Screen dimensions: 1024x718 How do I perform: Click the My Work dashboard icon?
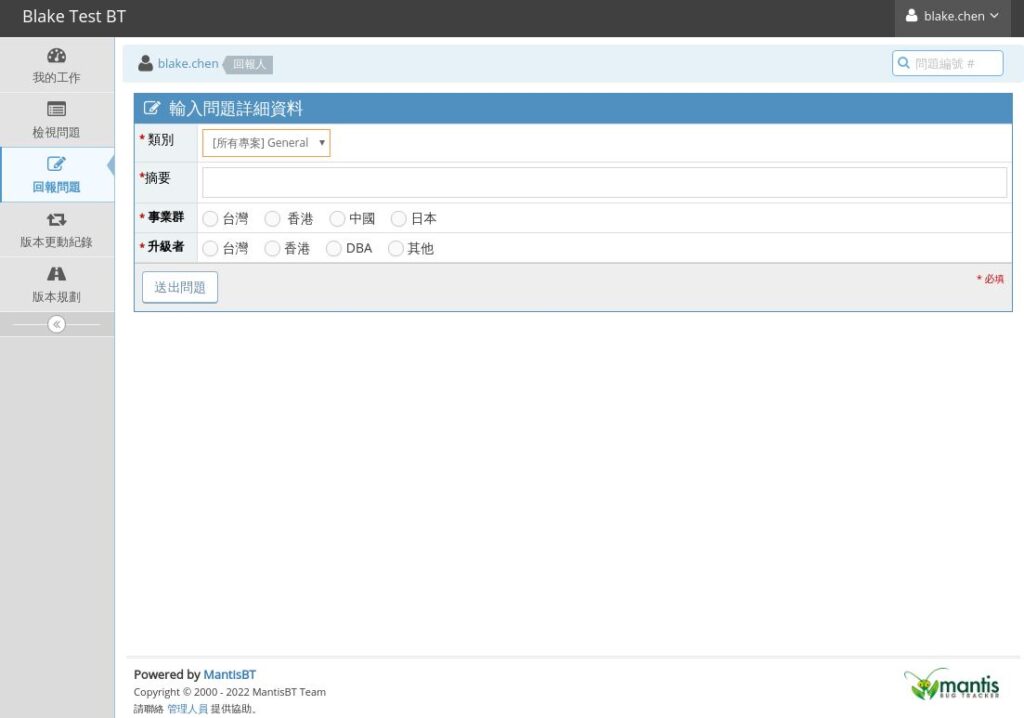pyautogui.click(x=56, y=56)
